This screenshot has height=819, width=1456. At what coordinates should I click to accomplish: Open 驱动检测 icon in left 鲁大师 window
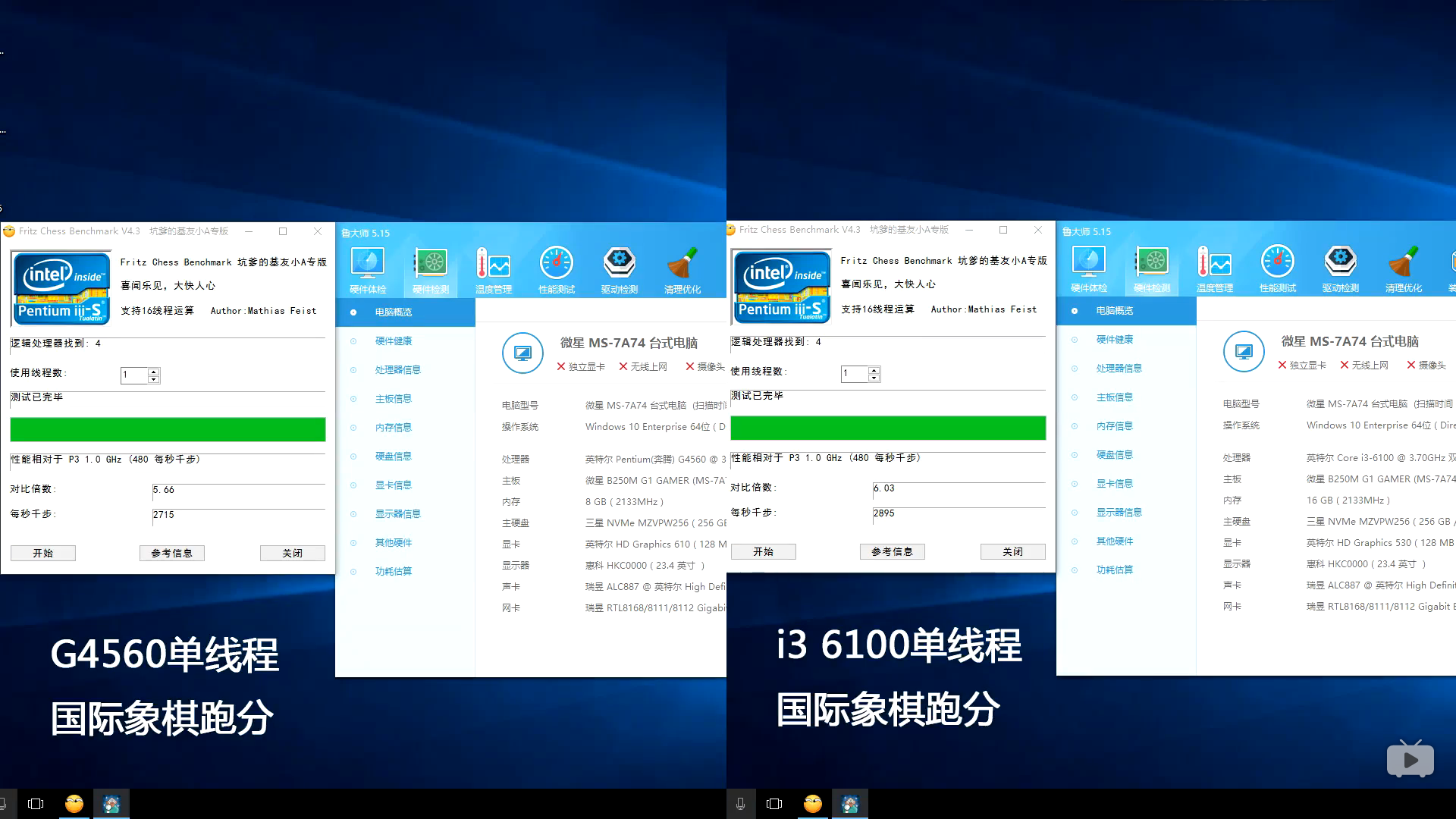click(x=620, y=271)
